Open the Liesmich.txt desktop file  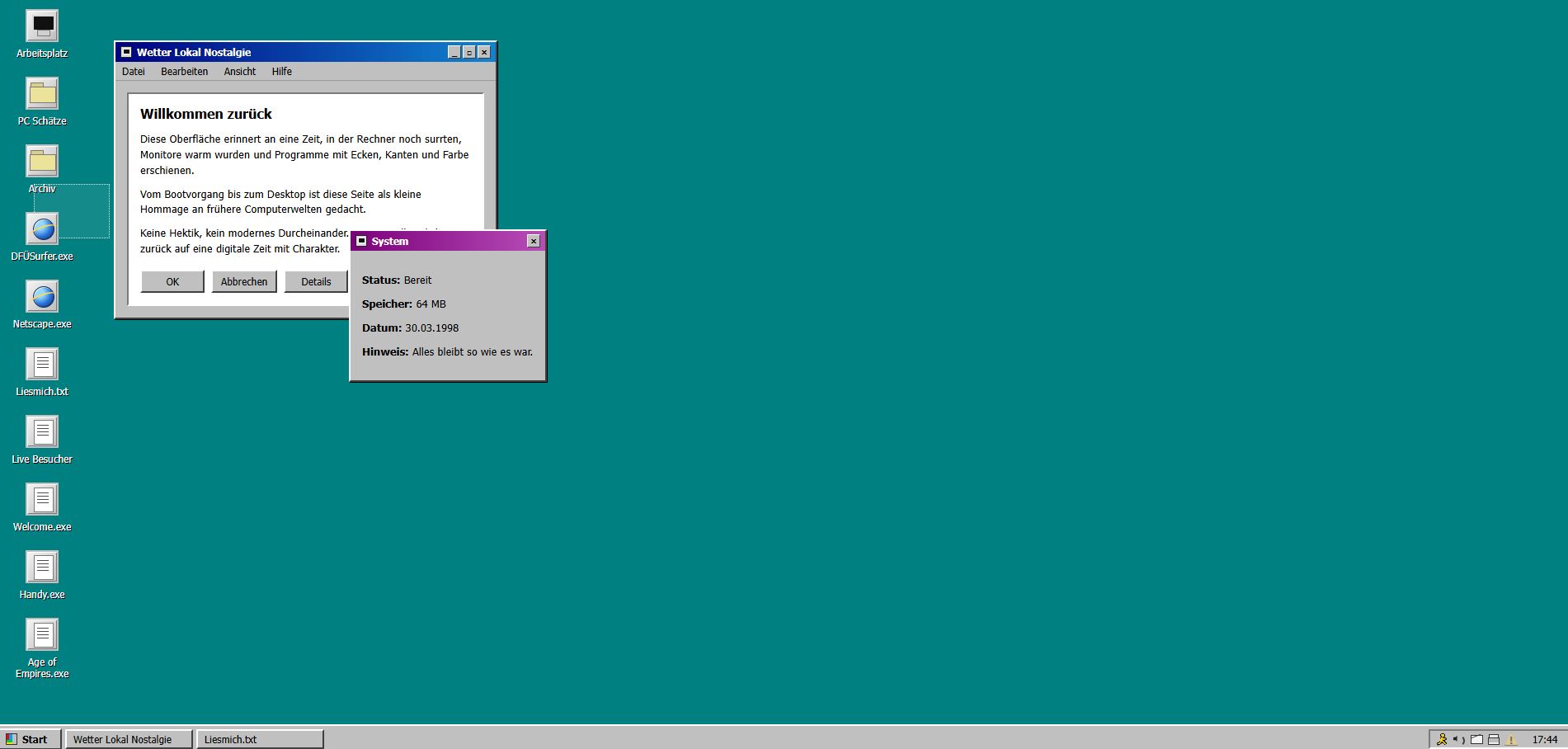click(x=42, y=365)
